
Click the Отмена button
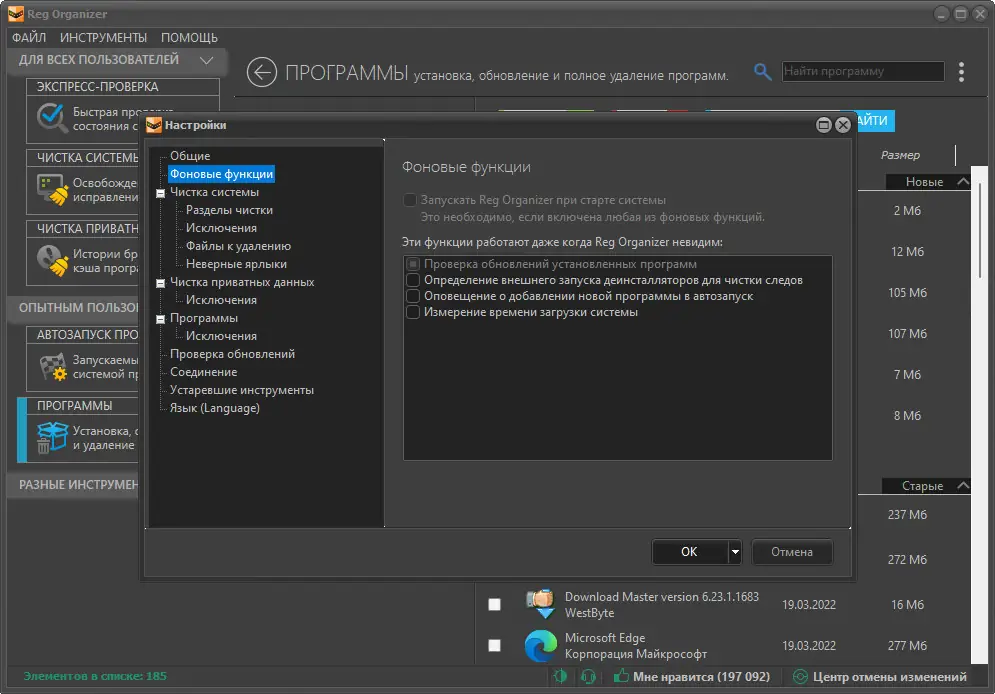pyautogui.click(x=792, y=552)
